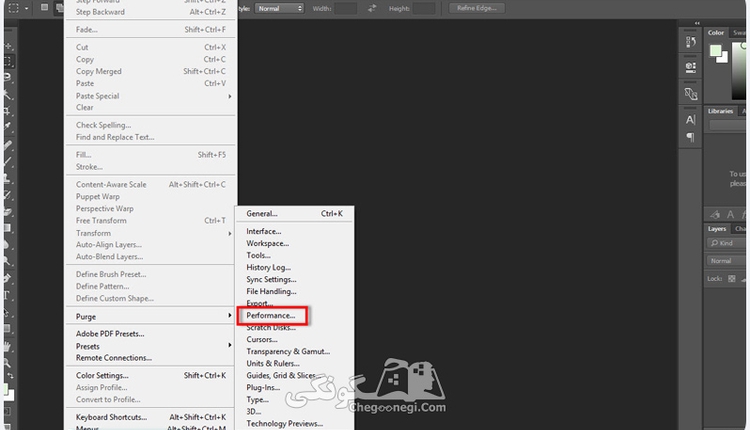This screenshot has height=430, width=750.
Task: Click the swap width and height icon
Action: point(372,8)
